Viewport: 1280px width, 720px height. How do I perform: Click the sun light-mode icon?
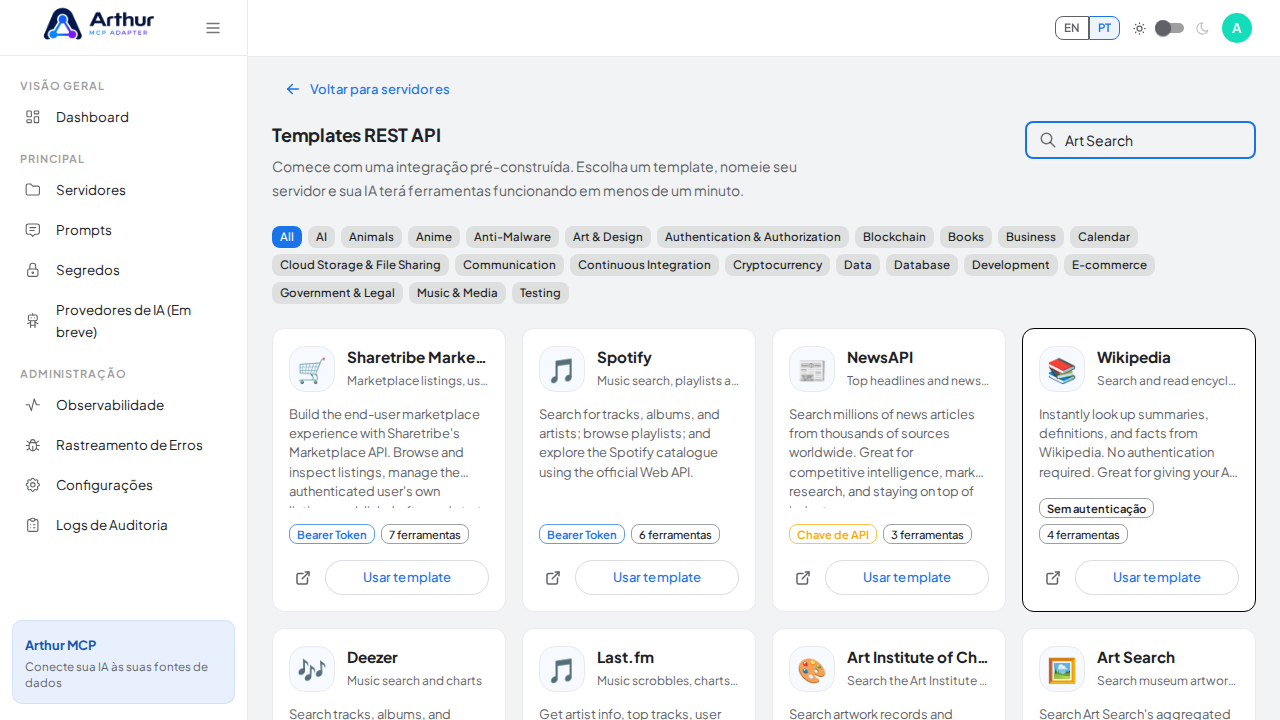[1139, 28]
